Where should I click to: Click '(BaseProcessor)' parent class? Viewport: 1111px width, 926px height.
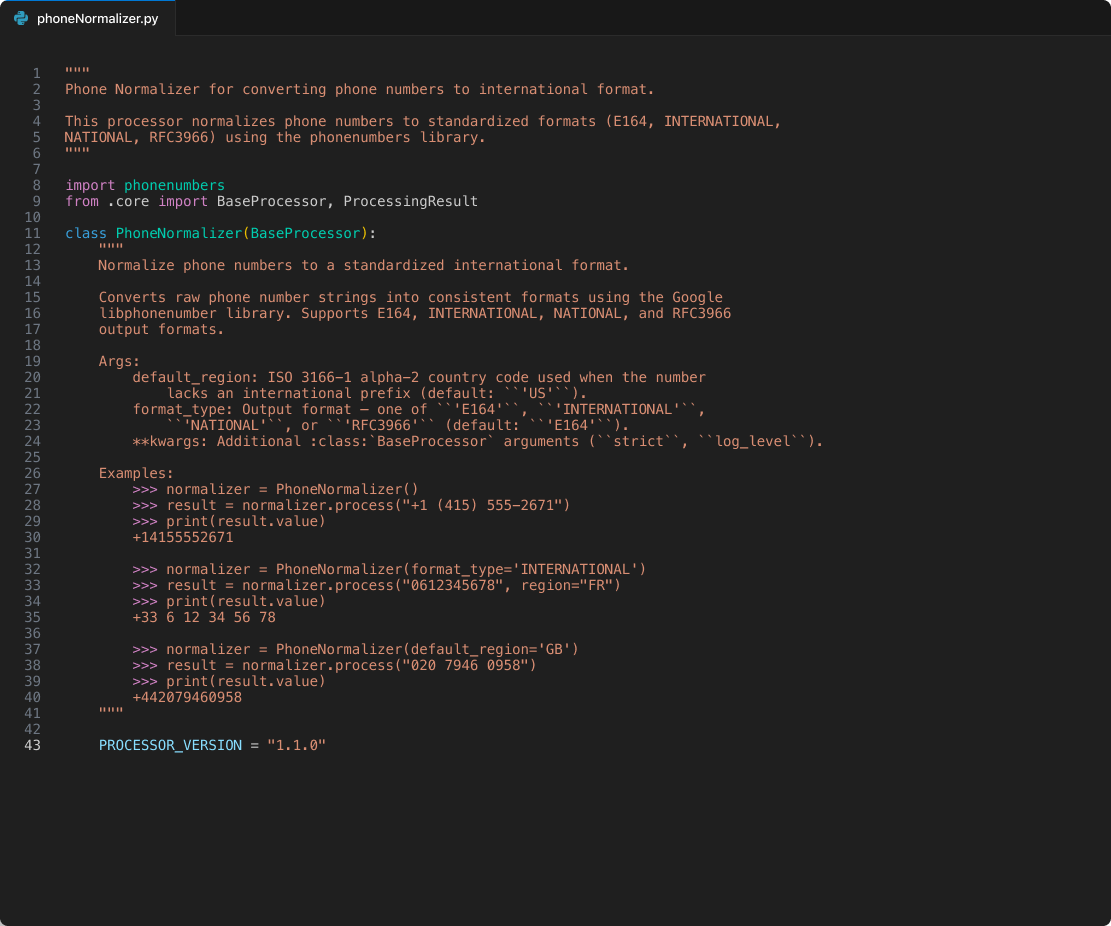[x=305, y=233]
